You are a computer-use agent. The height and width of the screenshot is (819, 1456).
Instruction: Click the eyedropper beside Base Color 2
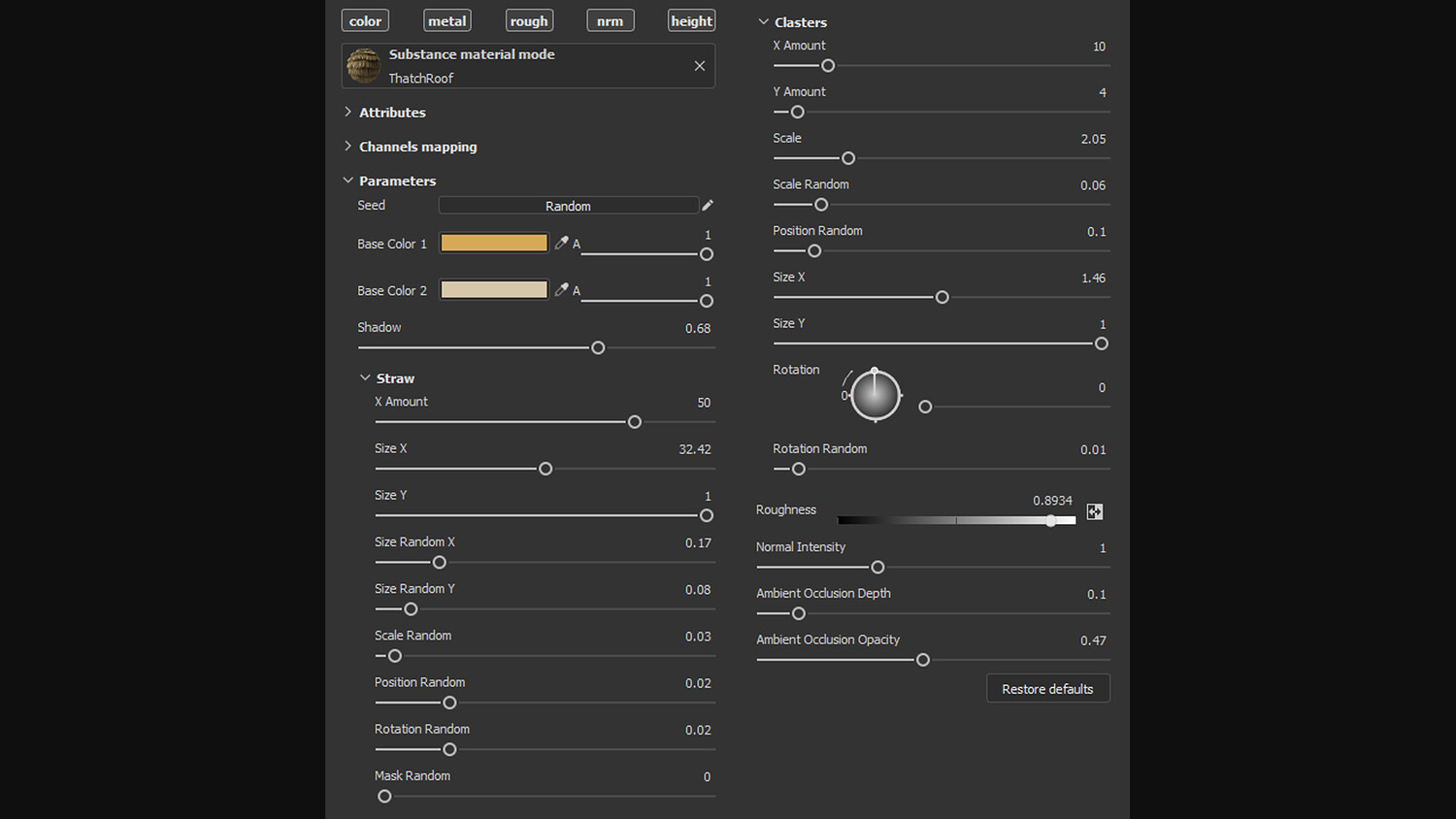[561, 289]
